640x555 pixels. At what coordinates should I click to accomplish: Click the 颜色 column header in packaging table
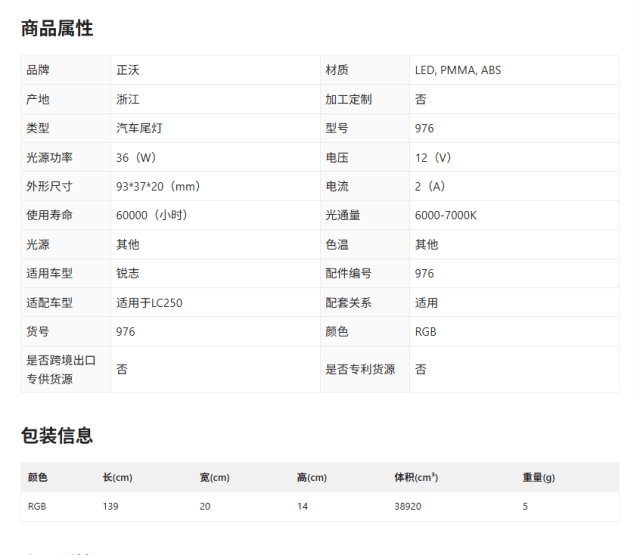pyautogui.click(x=38, y=477)
